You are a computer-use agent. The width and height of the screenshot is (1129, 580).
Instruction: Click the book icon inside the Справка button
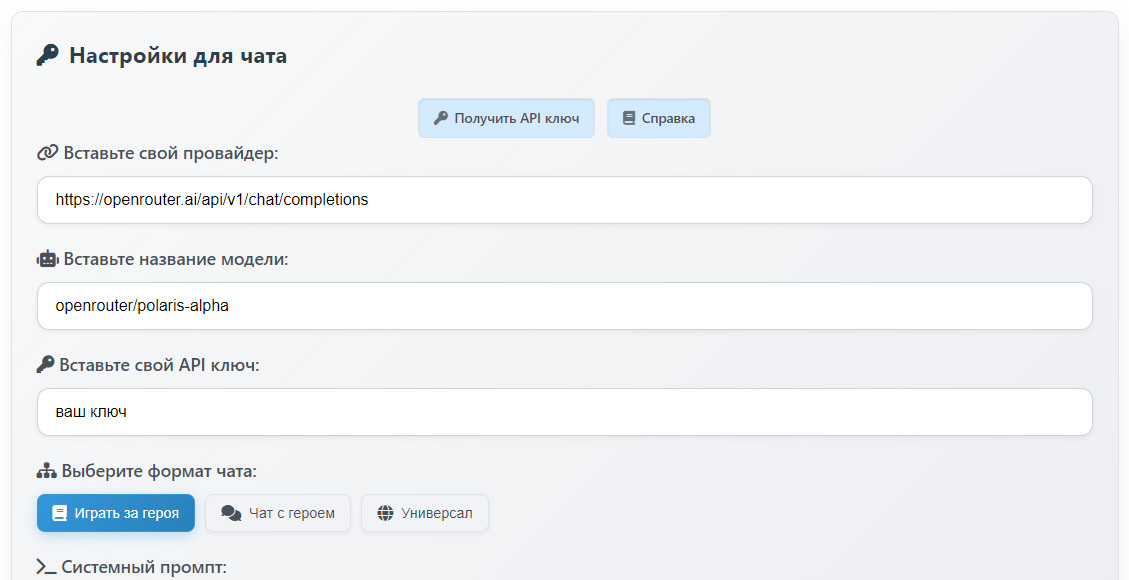[629, 118]
